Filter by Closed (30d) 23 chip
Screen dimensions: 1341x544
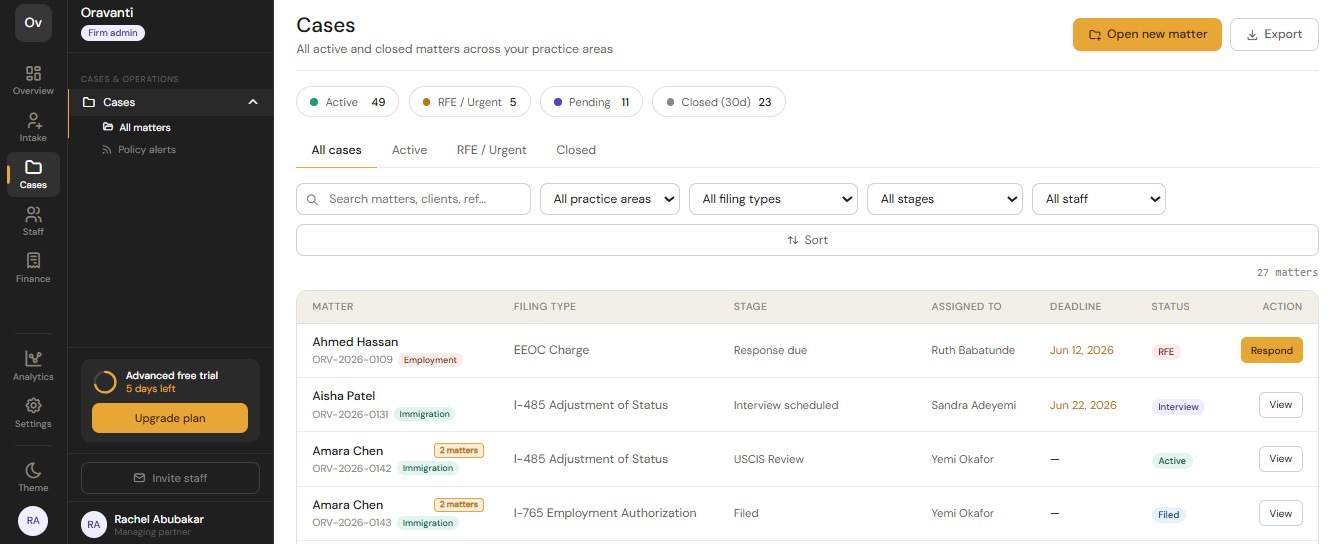coord(718,102)
